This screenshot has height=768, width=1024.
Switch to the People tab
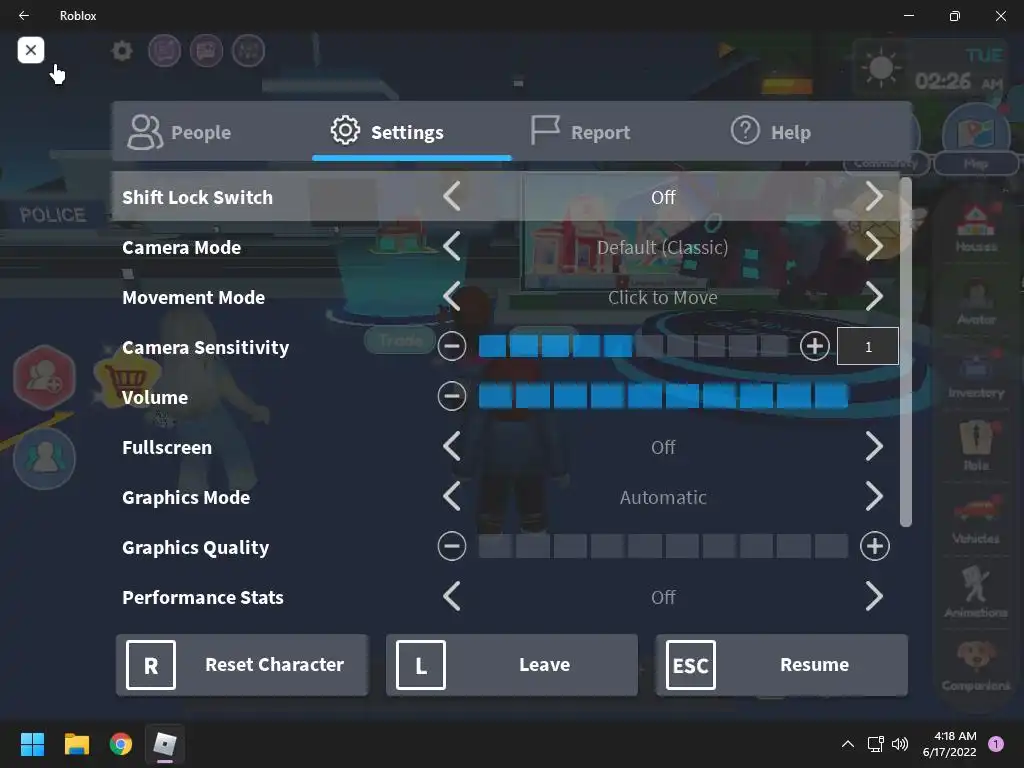[x=180, y=132]
